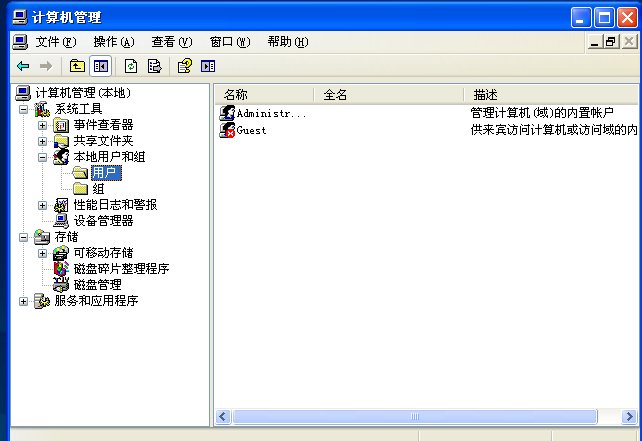Click the Back arrow toolbar icon
The image size is (642, 441).
[x=23, y=66]
